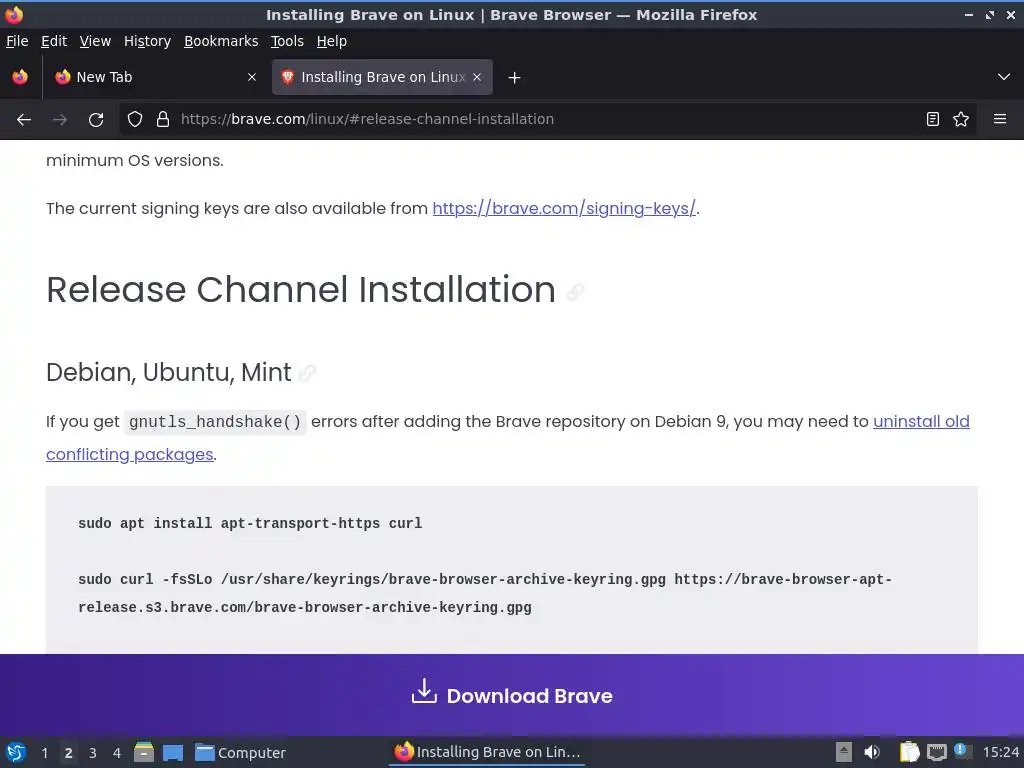Click the Download Brave banner button
The height and width of the screenshot is (768, 1024).
coord(512,695)
